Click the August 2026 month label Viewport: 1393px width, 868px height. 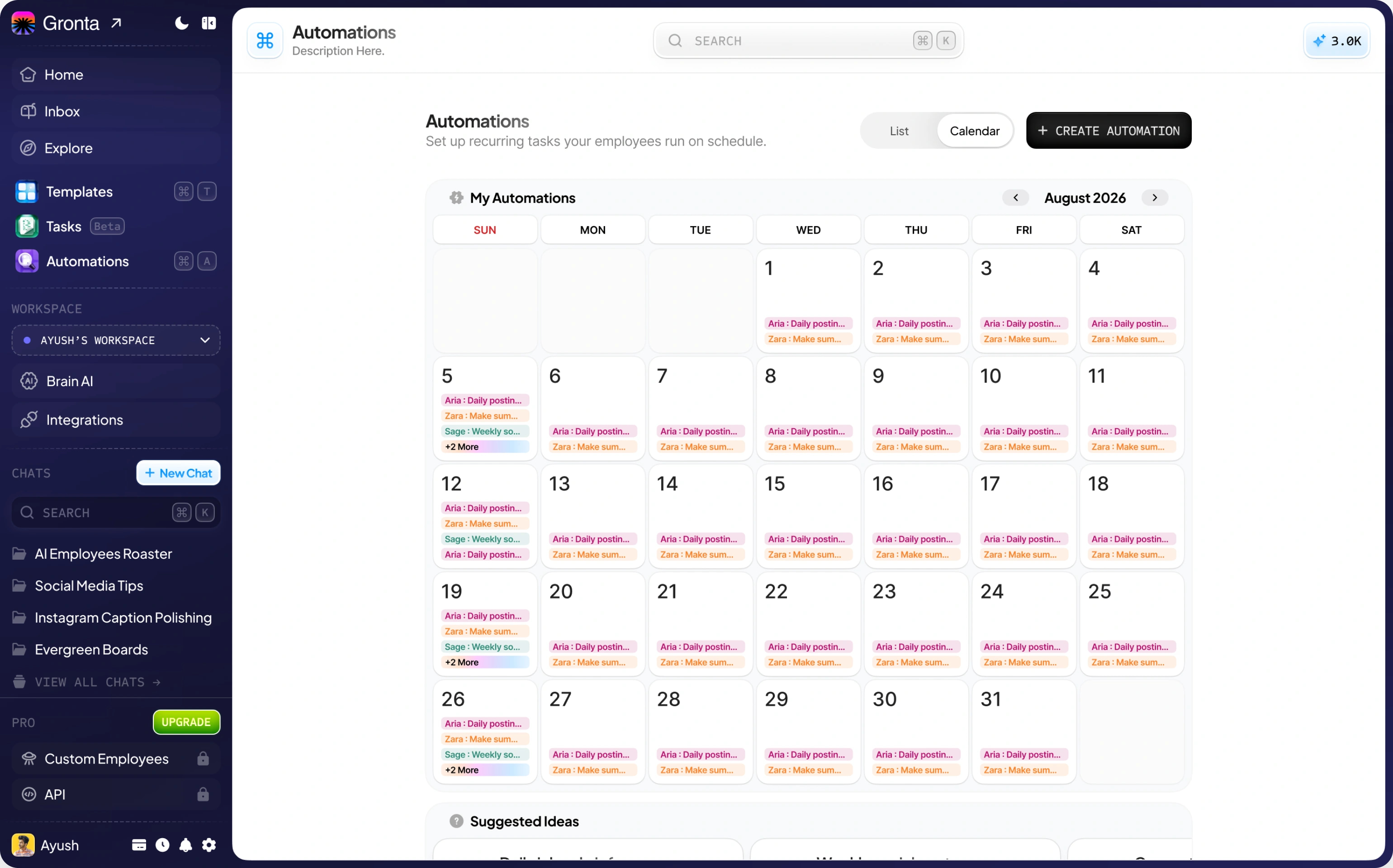click(1085, 198)
